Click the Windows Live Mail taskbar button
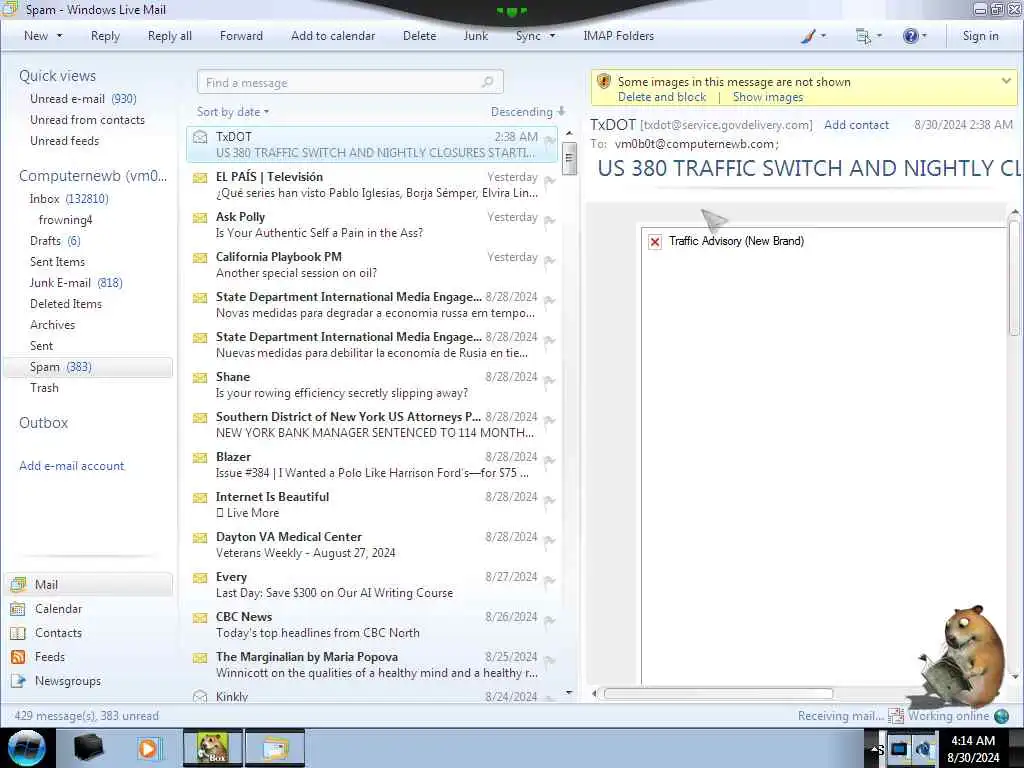 click(275, 748)
